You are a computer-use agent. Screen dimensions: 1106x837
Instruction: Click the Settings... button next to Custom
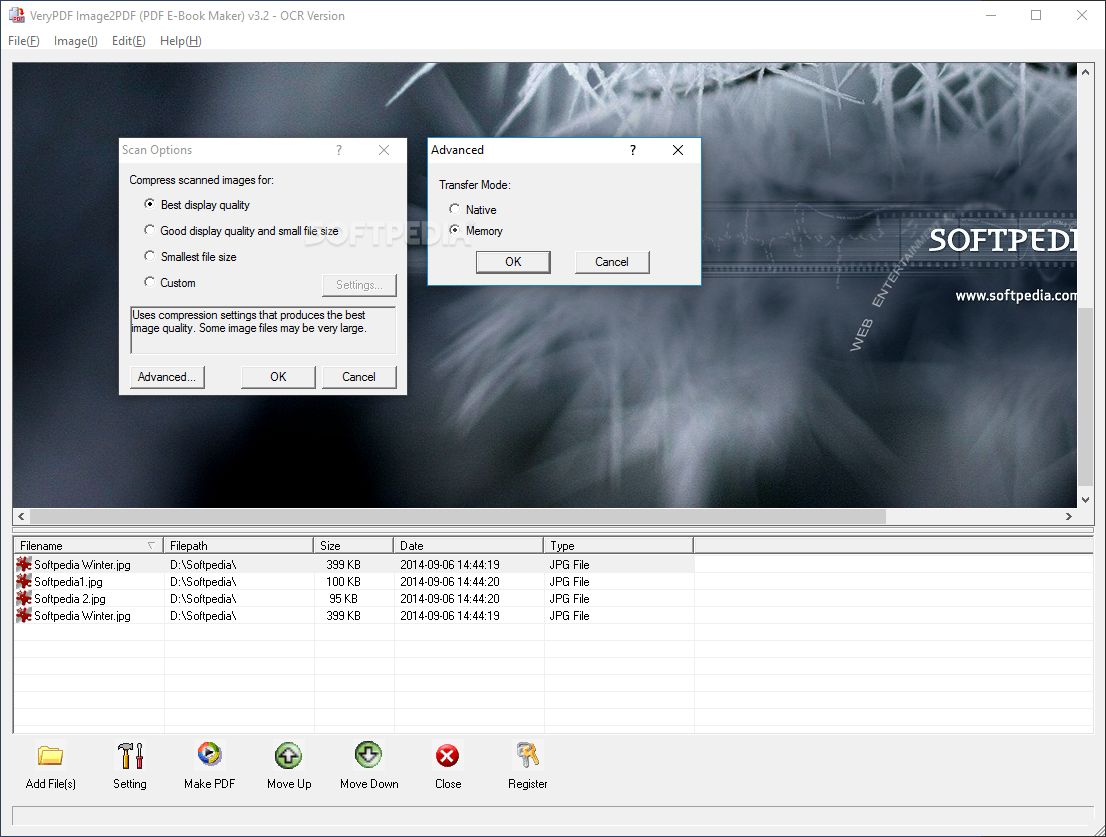359,285
